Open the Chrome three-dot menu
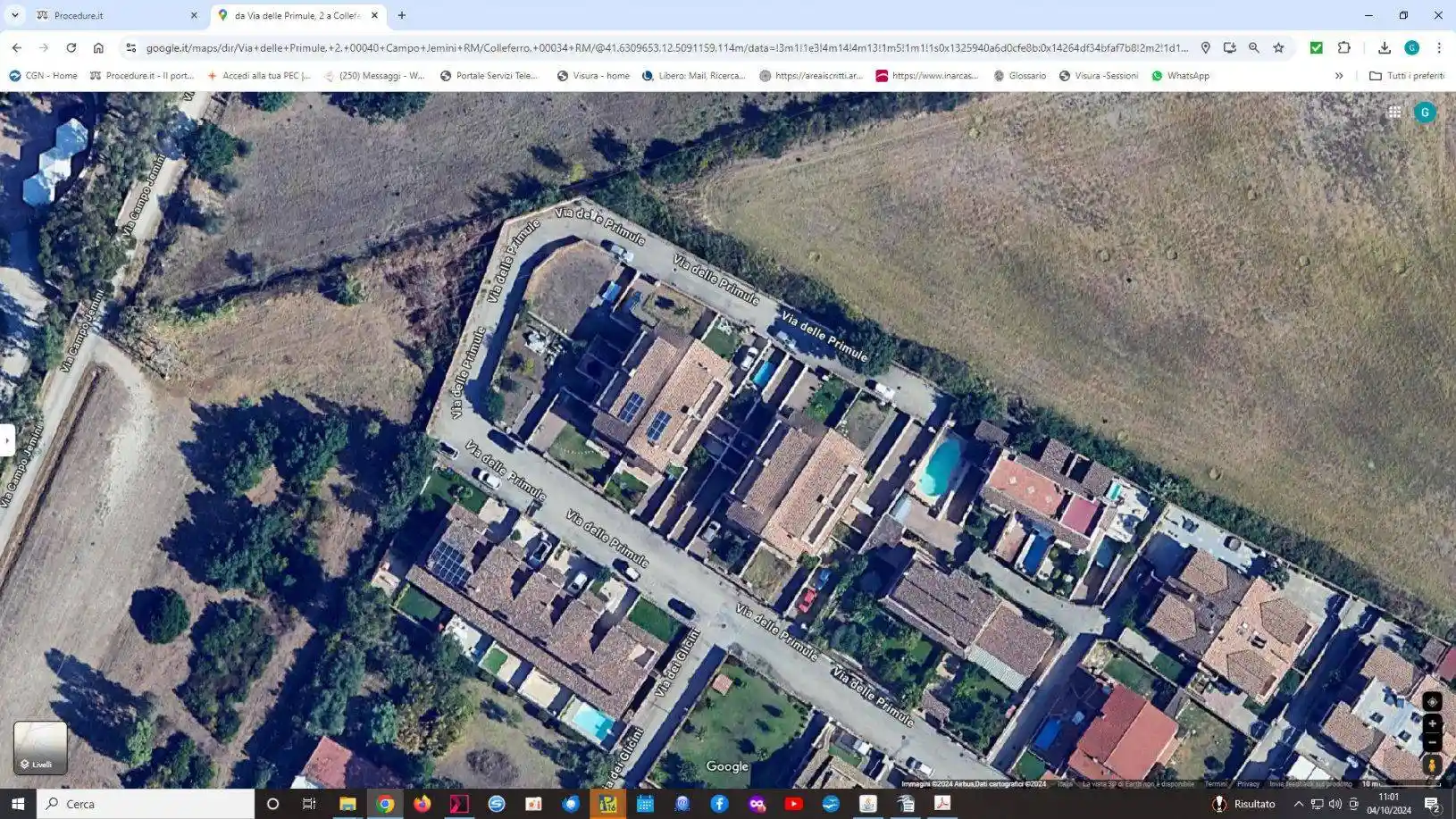 click(x=1439, y=47)
